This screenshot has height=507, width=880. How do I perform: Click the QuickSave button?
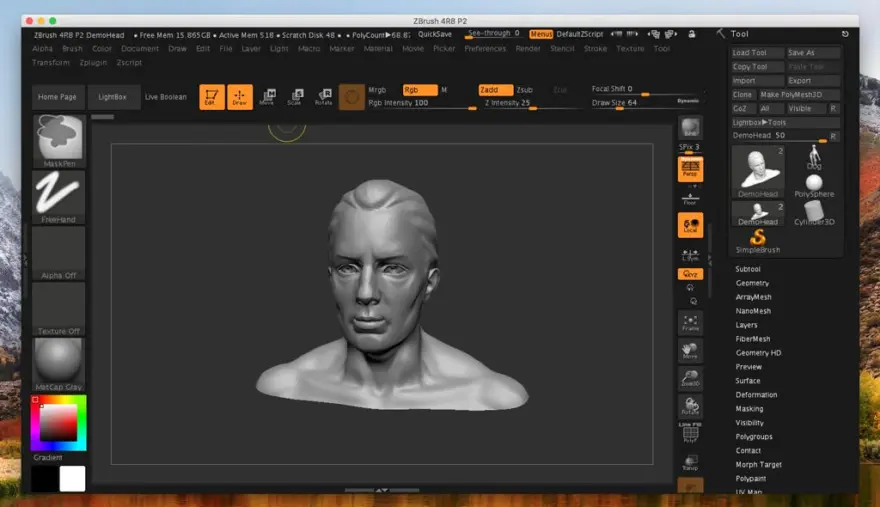[435, 34]
